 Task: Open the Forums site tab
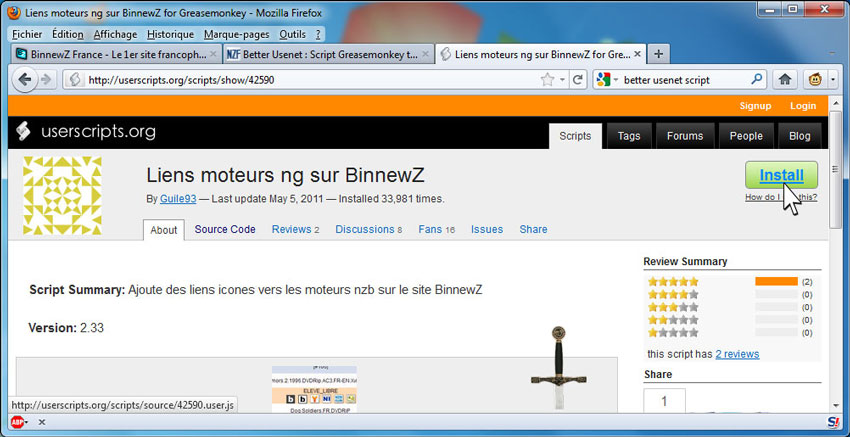pyautogui.click(x=685, y=136)
